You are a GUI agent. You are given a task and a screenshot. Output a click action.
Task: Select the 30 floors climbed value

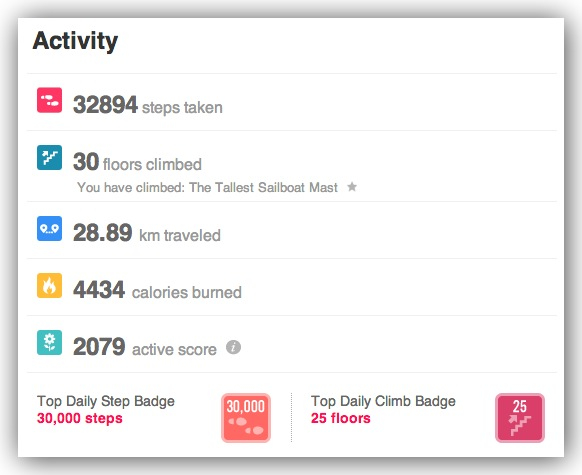click(x=86, y=162)
